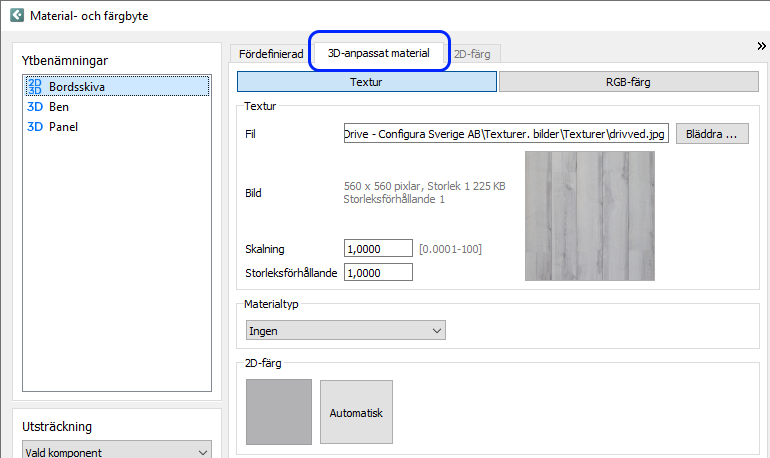Select the Ben surface row

(x=117, y=107)
